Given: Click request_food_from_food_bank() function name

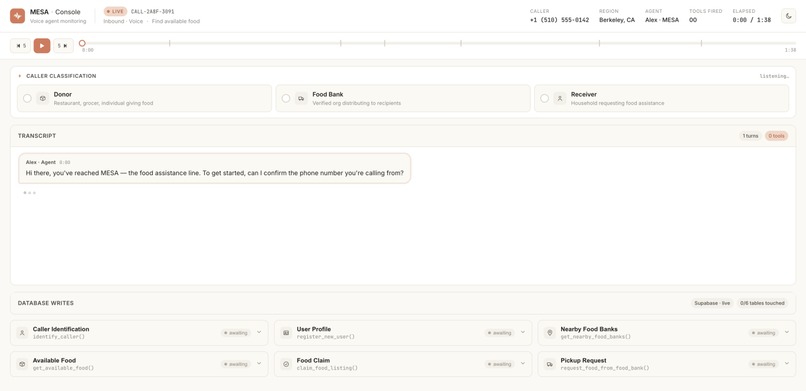Looking at the screenshot, I should [604, 368].
